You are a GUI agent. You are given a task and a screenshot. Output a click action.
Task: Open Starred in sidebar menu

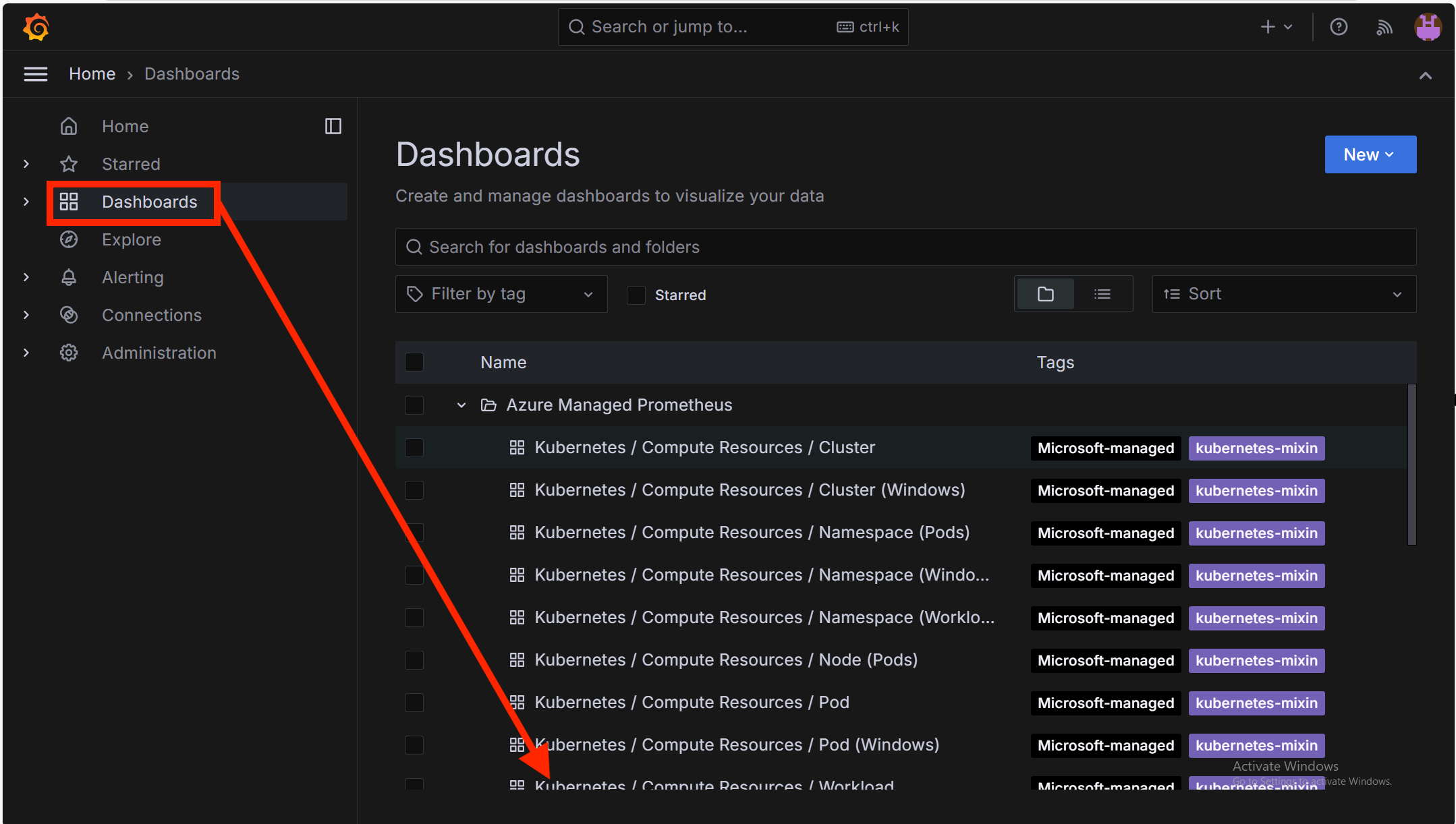131,164
